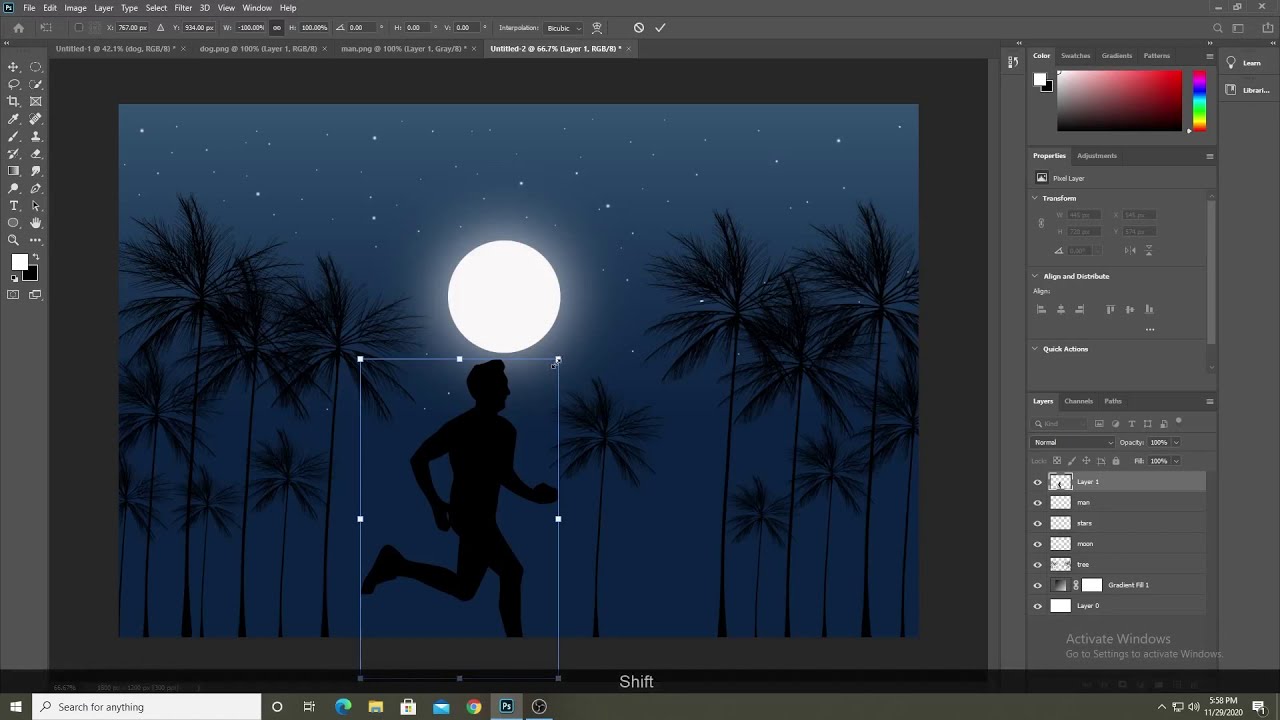Screen dimensions: 1280x720
Task: Switch to the dog.png document tab
Action: point(258,48)
